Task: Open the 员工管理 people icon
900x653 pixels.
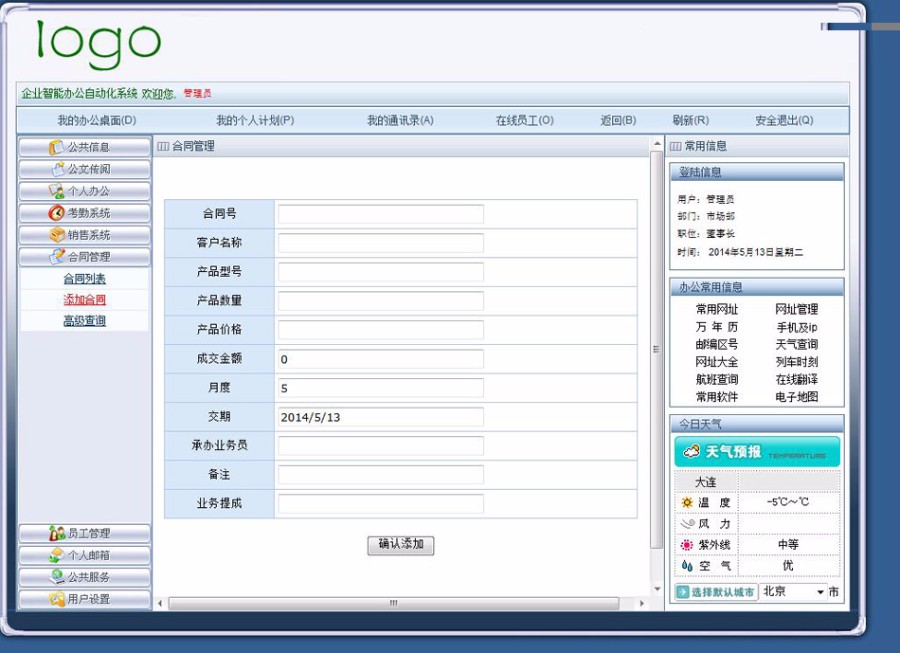Action: [x=57, y=533]
